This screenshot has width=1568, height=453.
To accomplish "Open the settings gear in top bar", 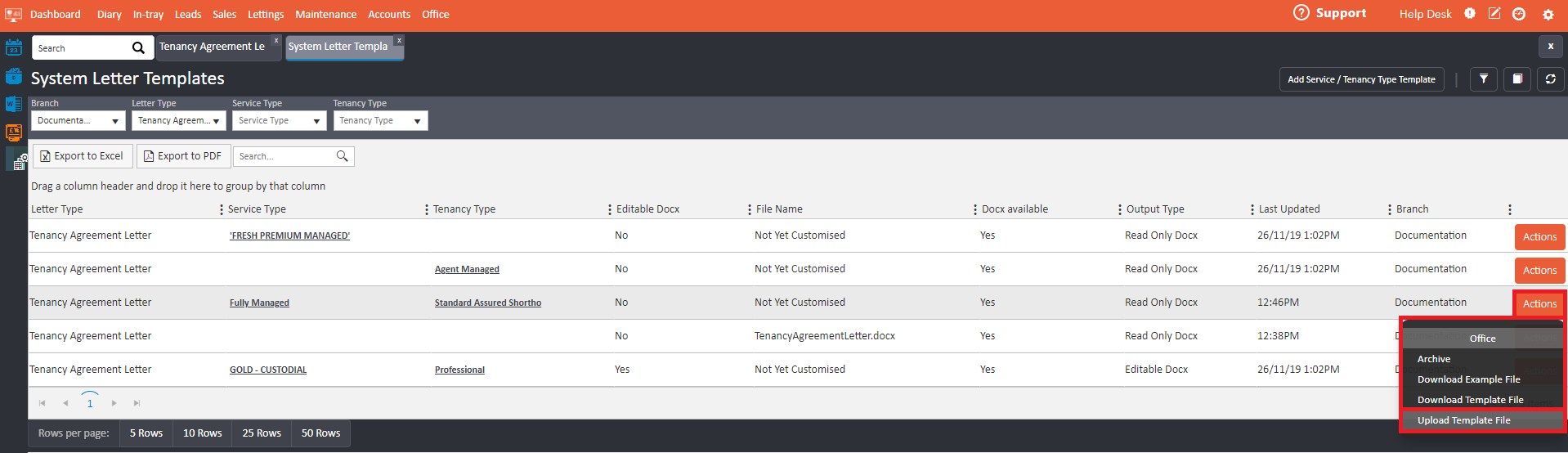I will [x=1548, y=15].
